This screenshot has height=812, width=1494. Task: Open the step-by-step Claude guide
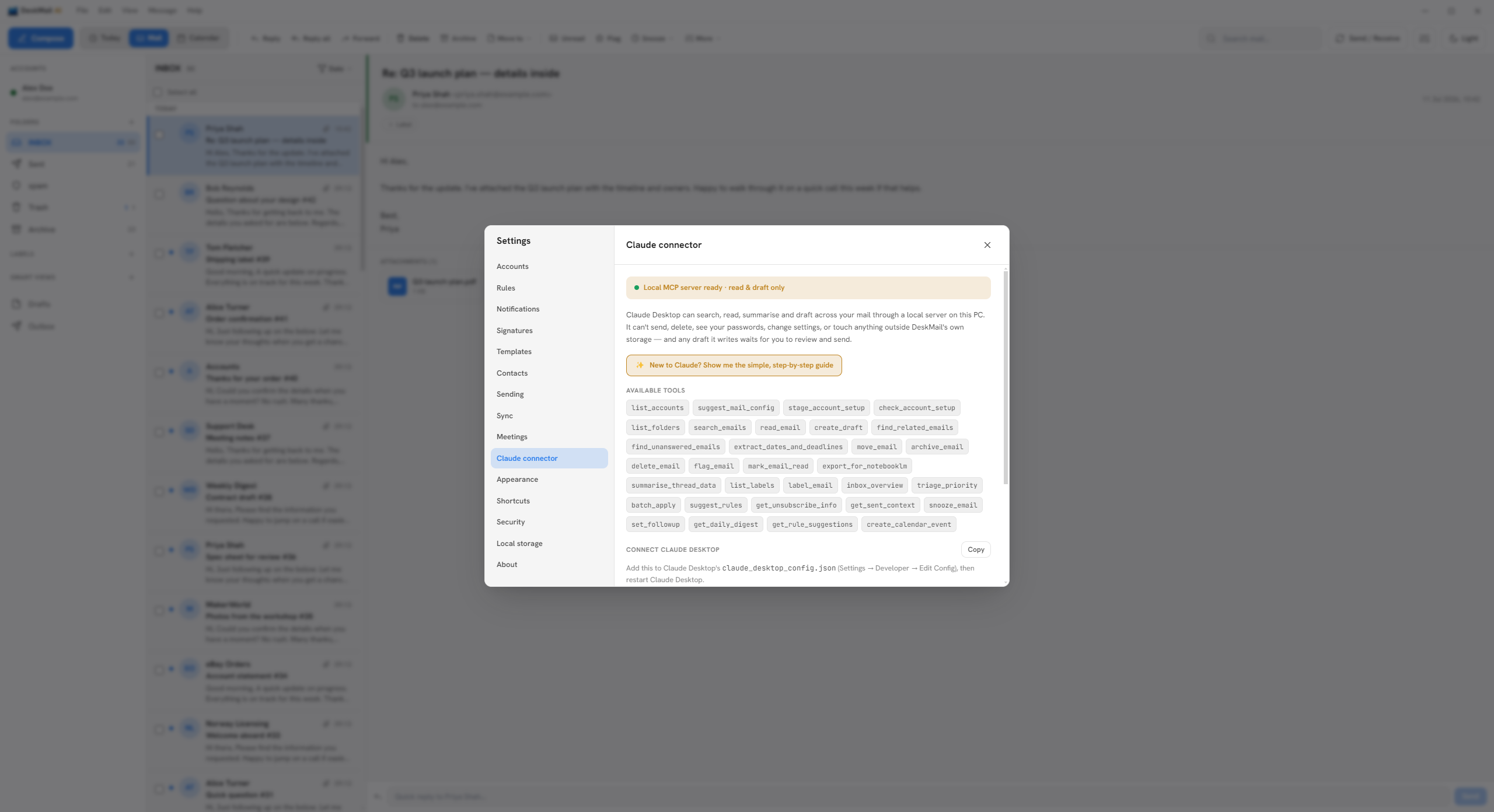(x=734, y=365)
